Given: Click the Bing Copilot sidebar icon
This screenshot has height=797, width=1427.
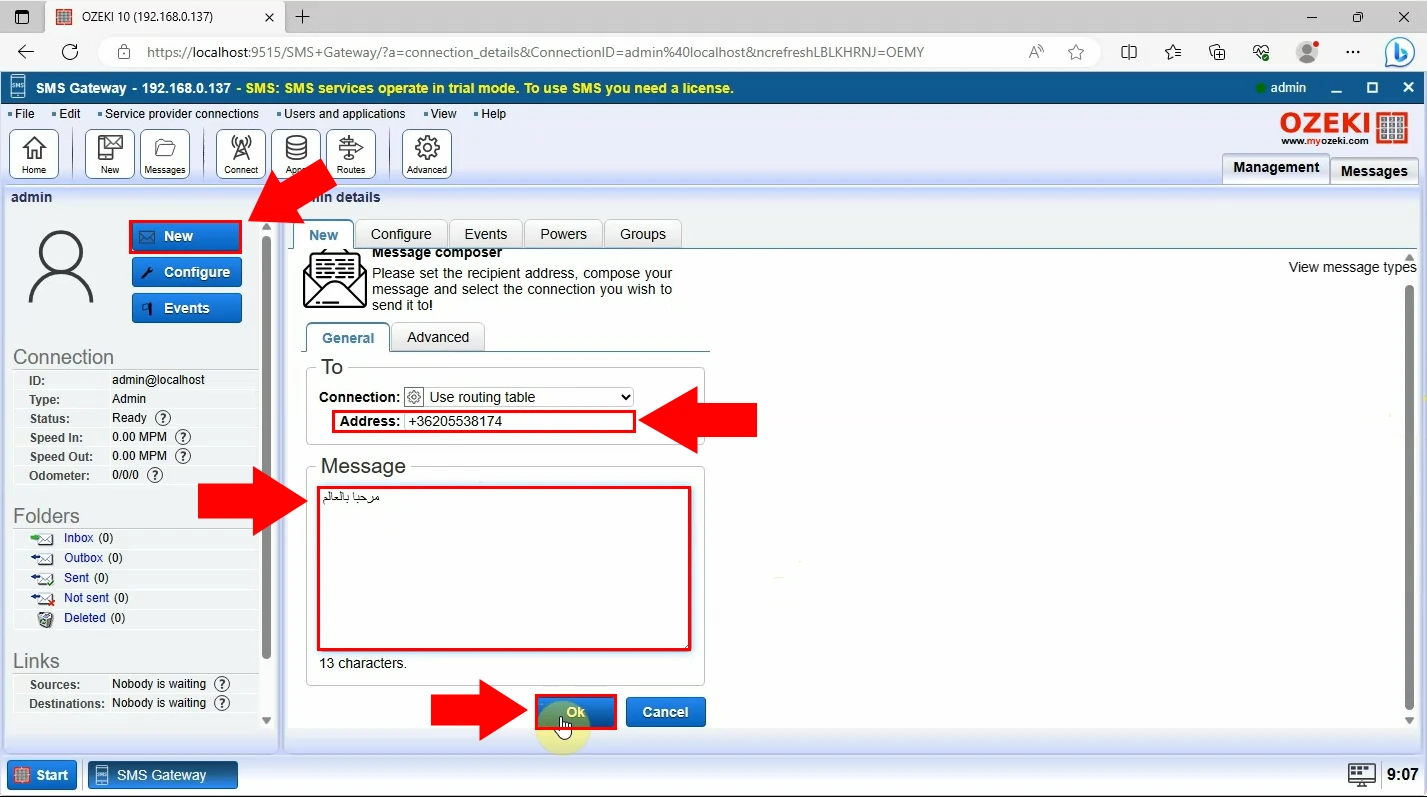Looking at the screenshot, I should click(x=1399, y=52).
